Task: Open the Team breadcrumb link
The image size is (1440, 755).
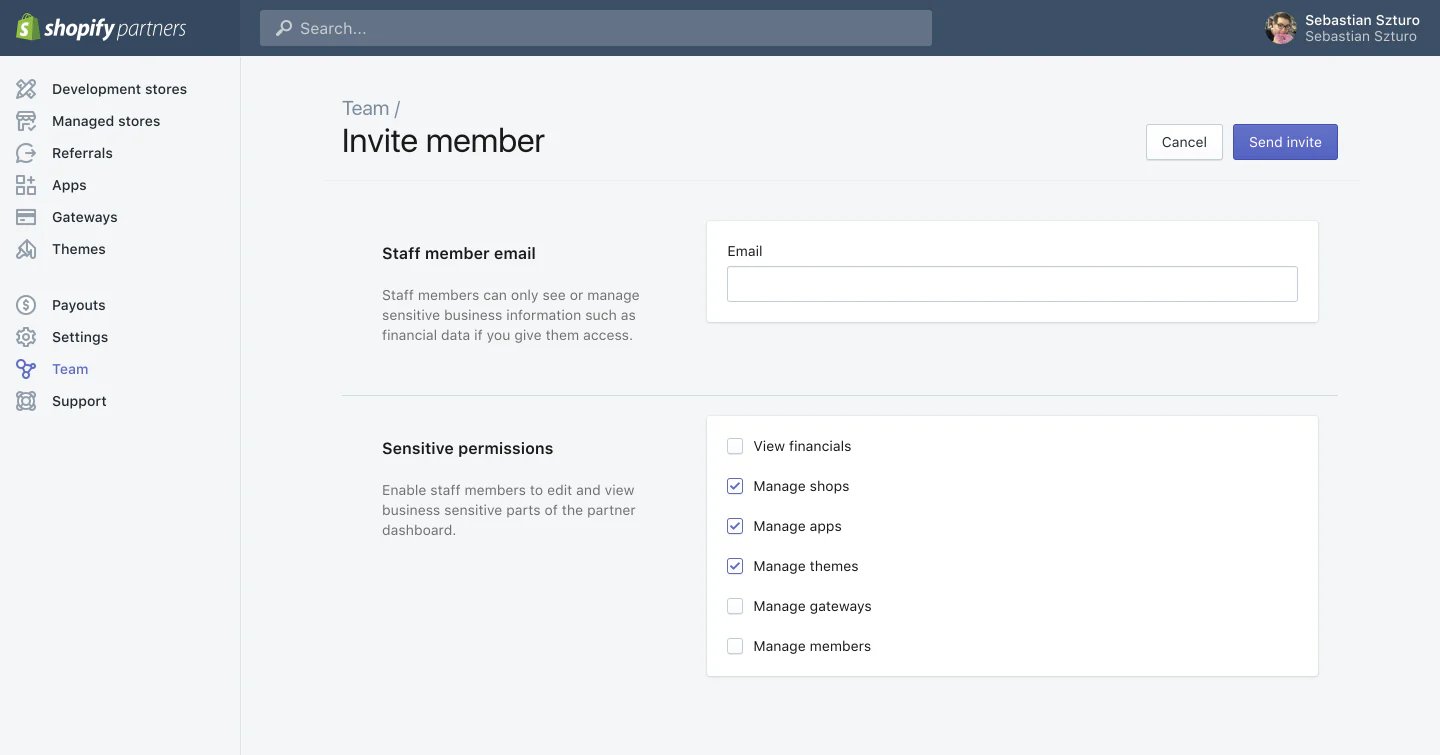Action: point(366,107)
